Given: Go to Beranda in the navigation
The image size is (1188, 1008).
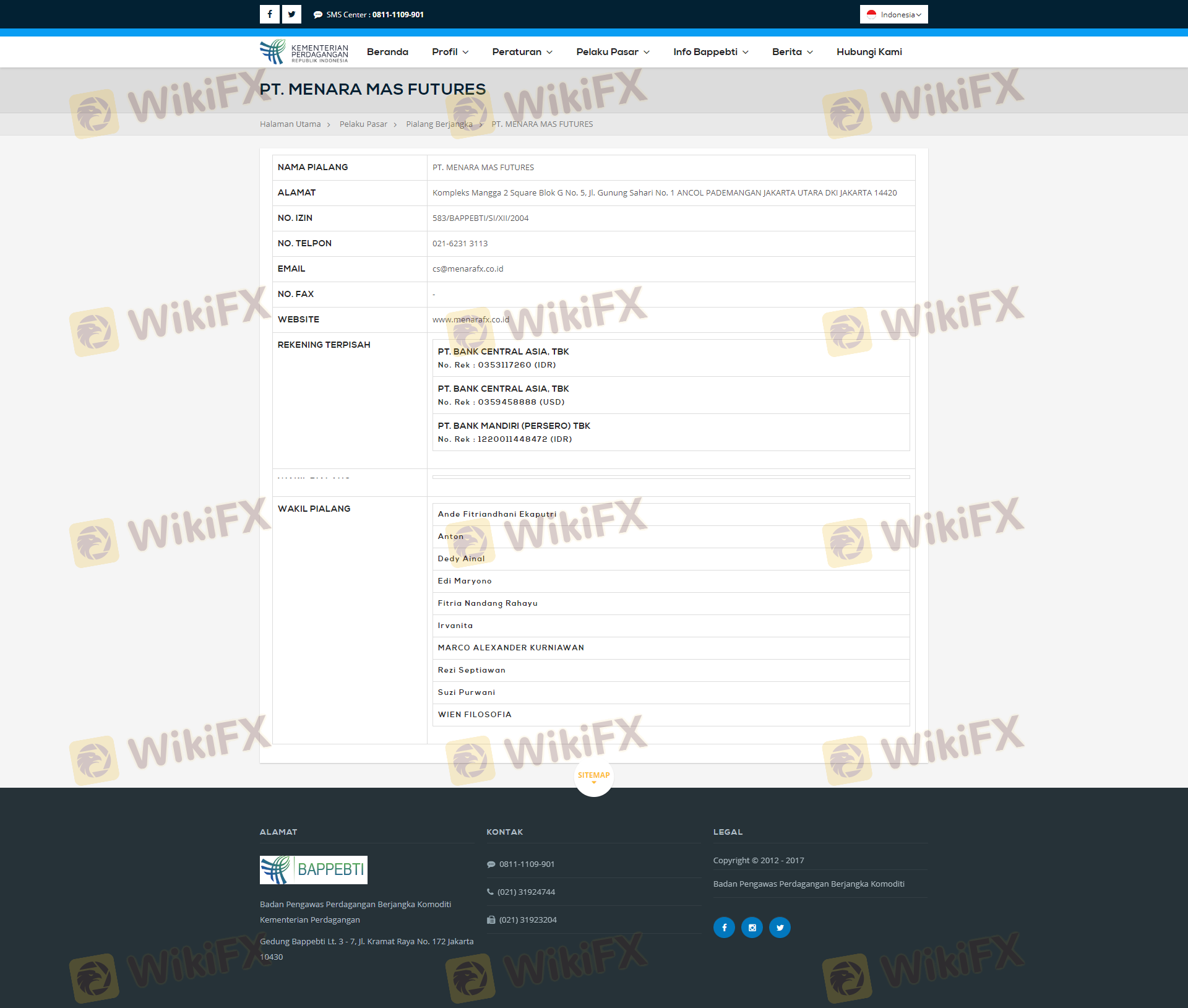Looking at the screenshot, I should click(387, 52).
